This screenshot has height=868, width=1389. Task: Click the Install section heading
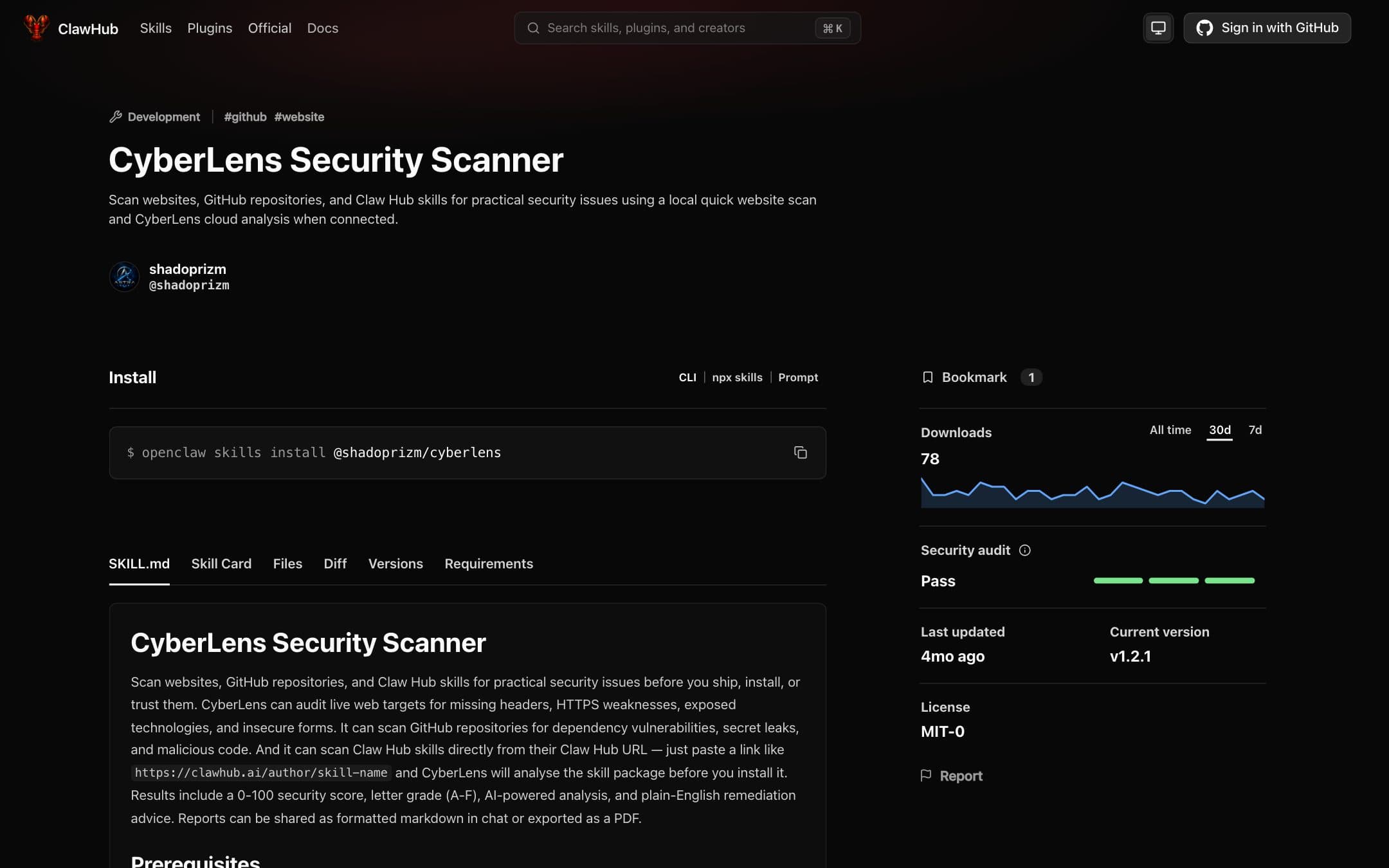tap(132, 377)
